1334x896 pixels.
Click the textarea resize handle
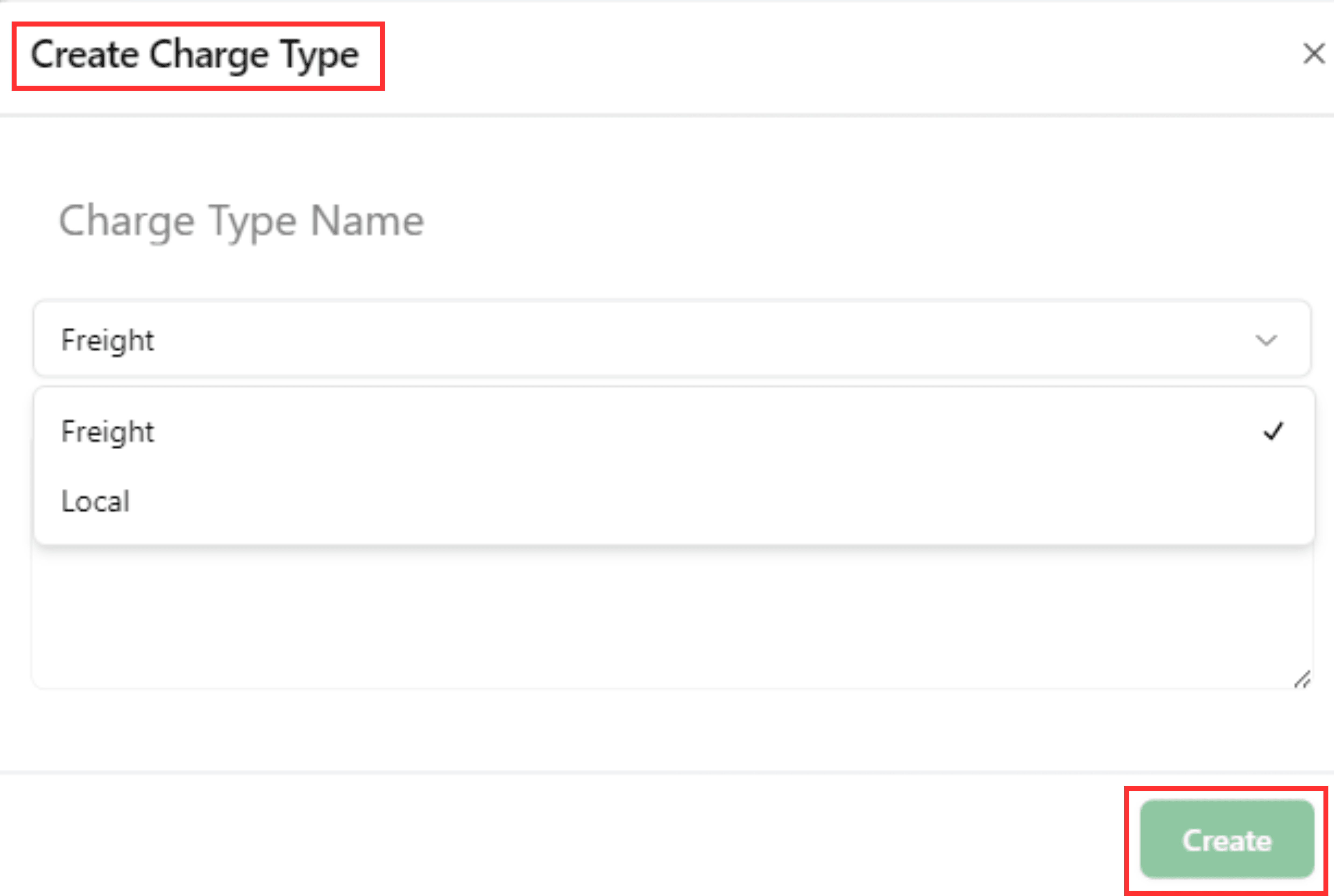tap(1303, 680)
